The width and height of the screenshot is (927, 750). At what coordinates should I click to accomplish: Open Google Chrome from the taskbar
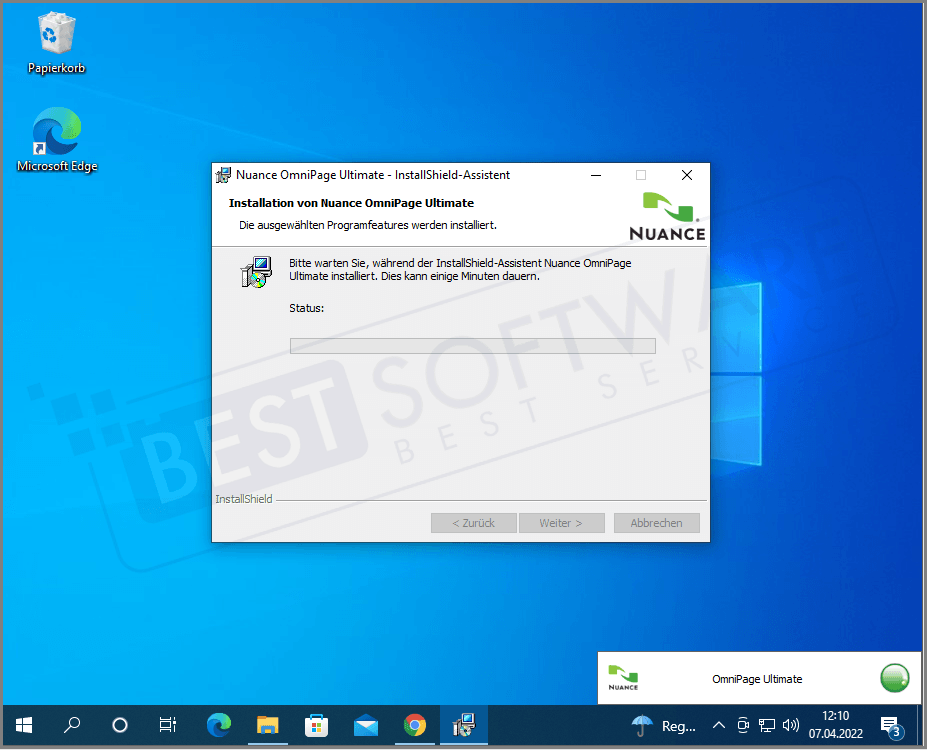[415, 725]
